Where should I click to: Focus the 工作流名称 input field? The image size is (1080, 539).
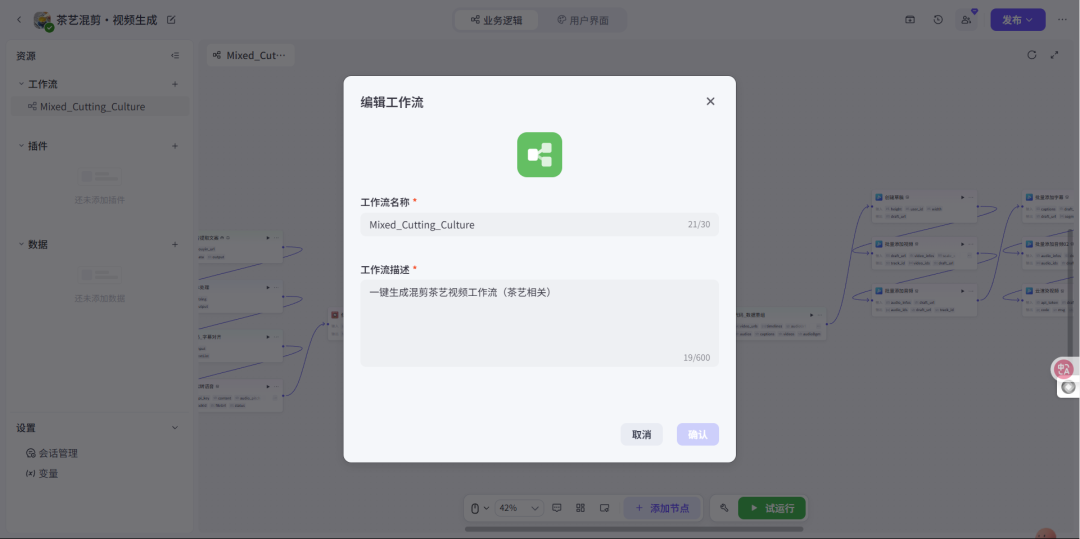pyautogui.click(x=539, y=224)
